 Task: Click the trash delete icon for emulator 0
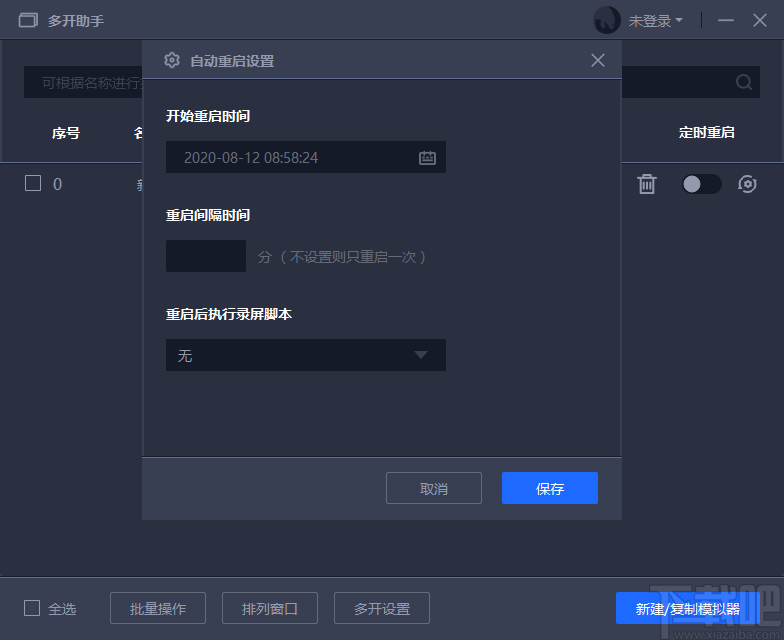pyautogui.click(x=646, y=184)
